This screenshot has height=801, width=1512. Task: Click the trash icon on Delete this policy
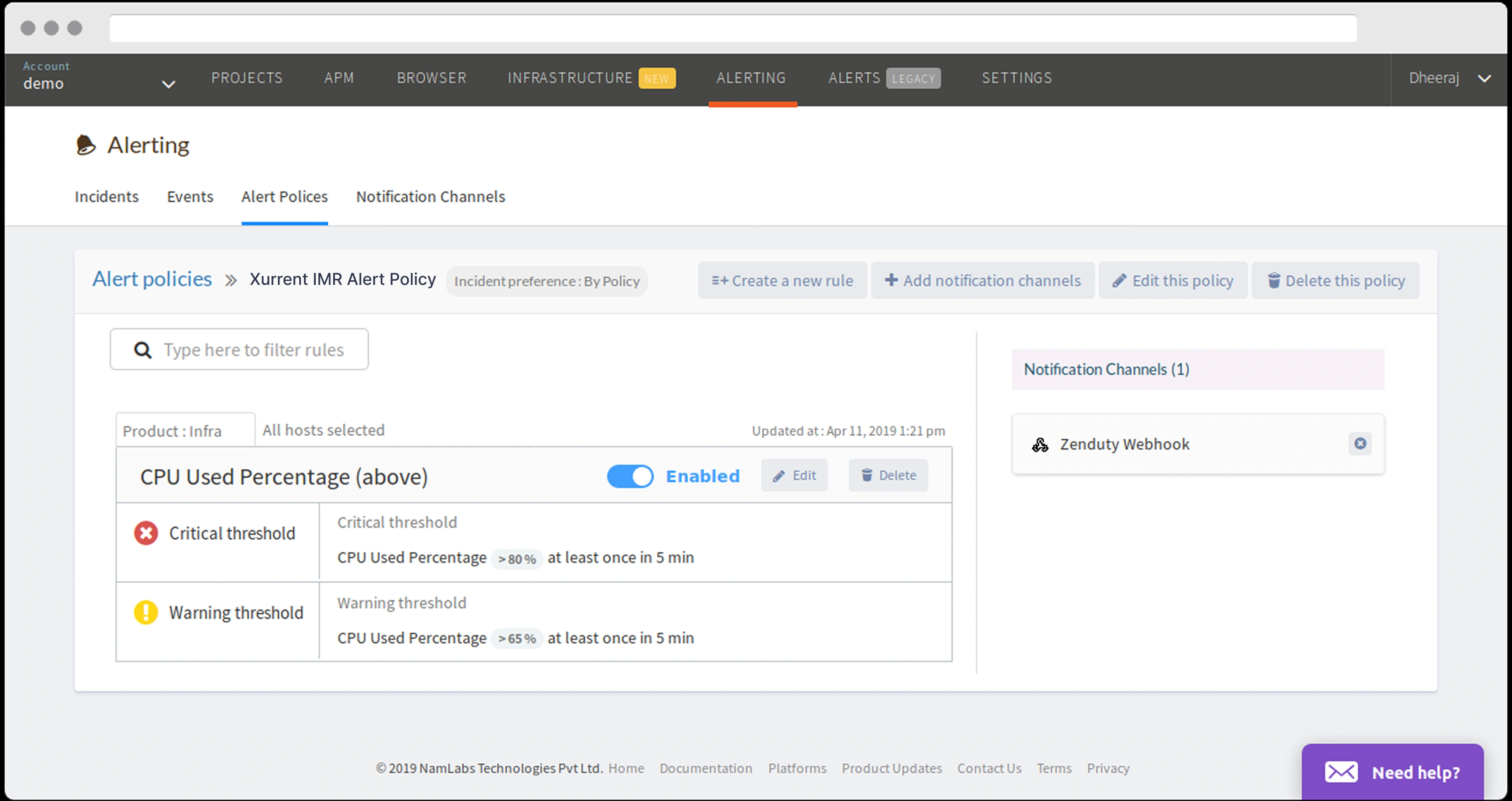(x=1273, y=281)
